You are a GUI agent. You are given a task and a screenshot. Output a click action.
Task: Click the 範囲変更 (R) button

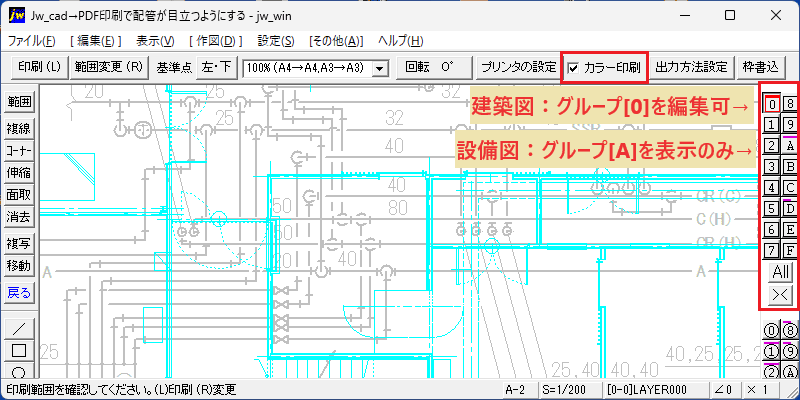(109, 67)
